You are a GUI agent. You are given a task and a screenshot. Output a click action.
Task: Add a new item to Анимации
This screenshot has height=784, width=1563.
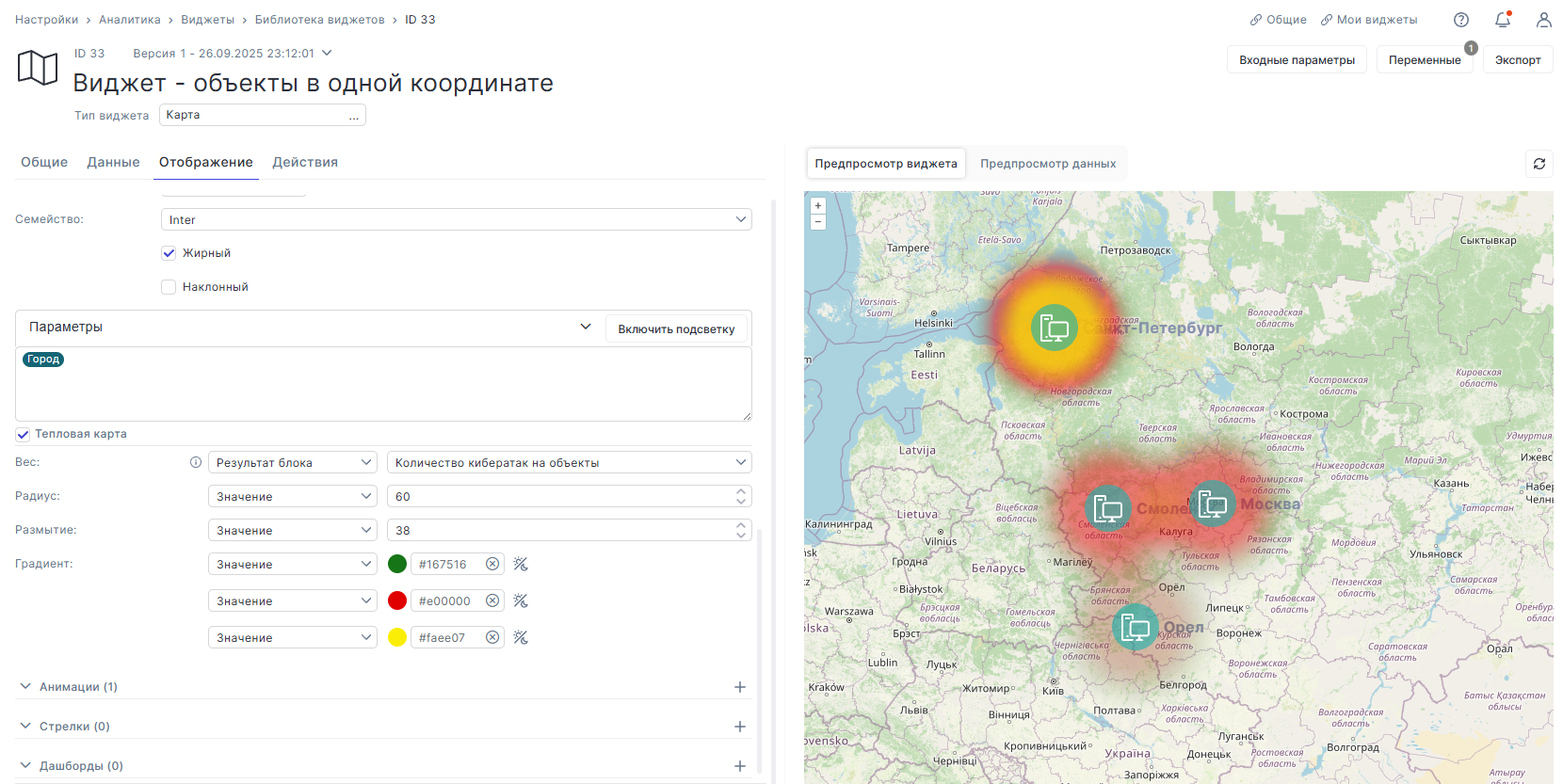740,687
